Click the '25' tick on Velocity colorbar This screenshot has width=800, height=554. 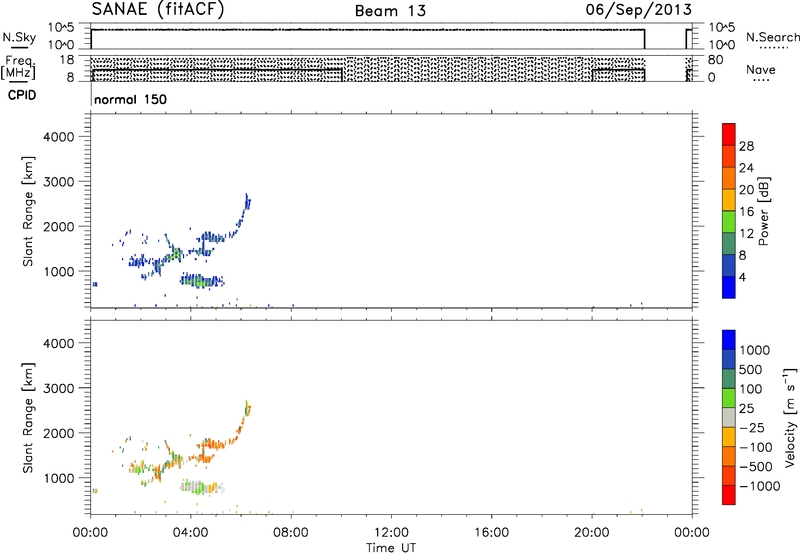click(746, 409)
